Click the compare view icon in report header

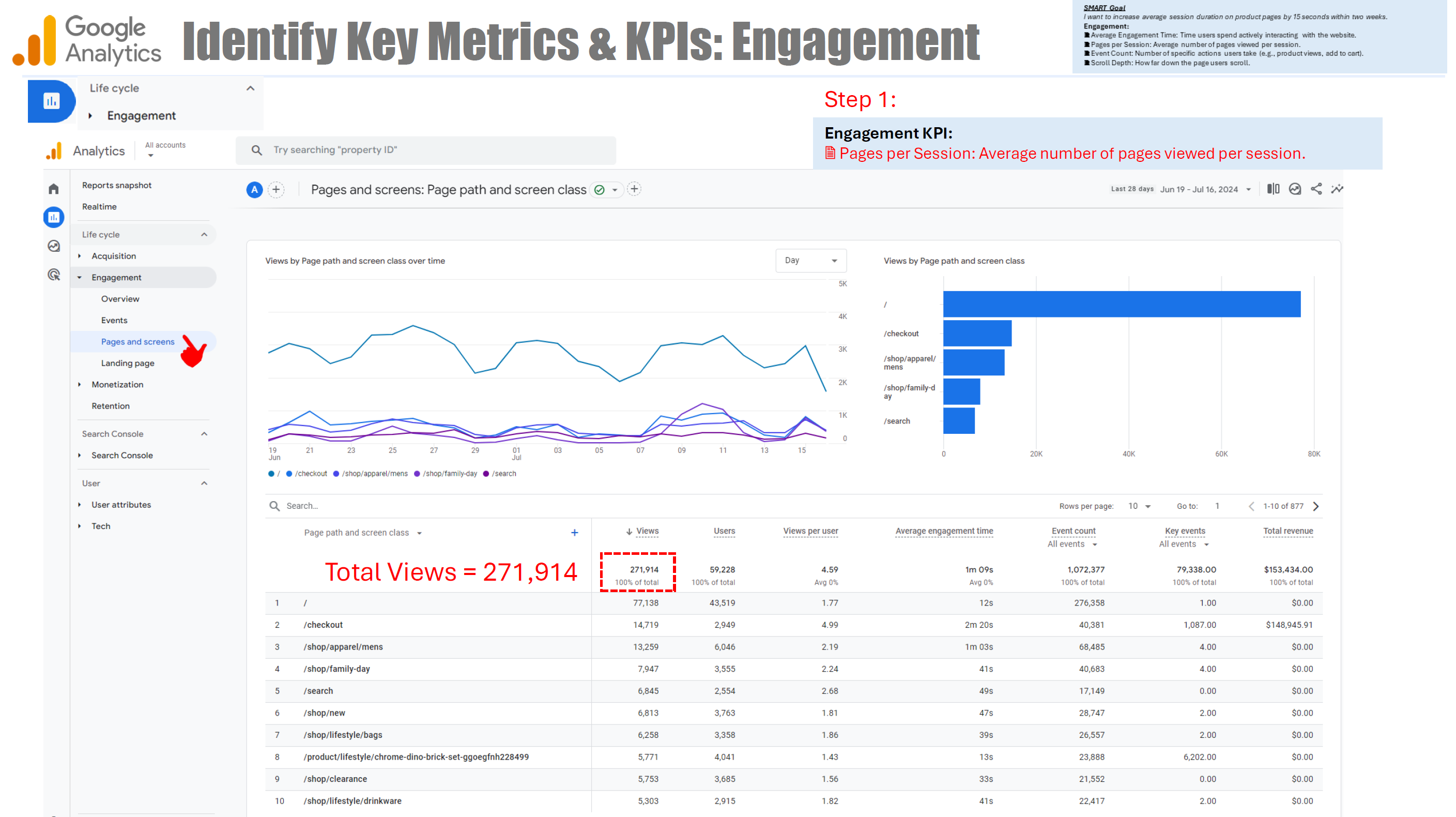click(x=1273, y=189)
